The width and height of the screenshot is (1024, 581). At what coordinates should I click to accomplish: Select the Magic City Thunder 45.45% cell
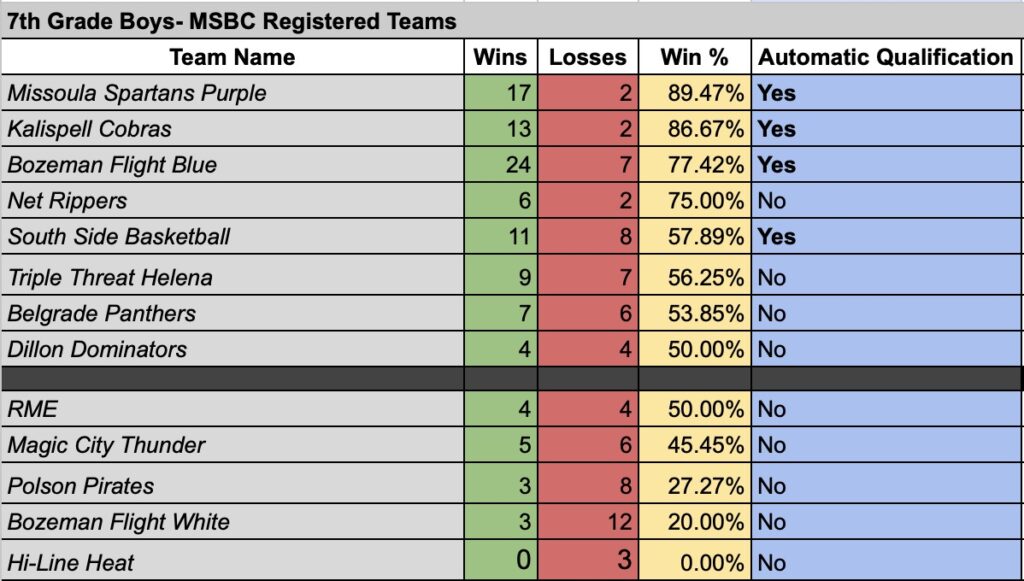(695, 445)
